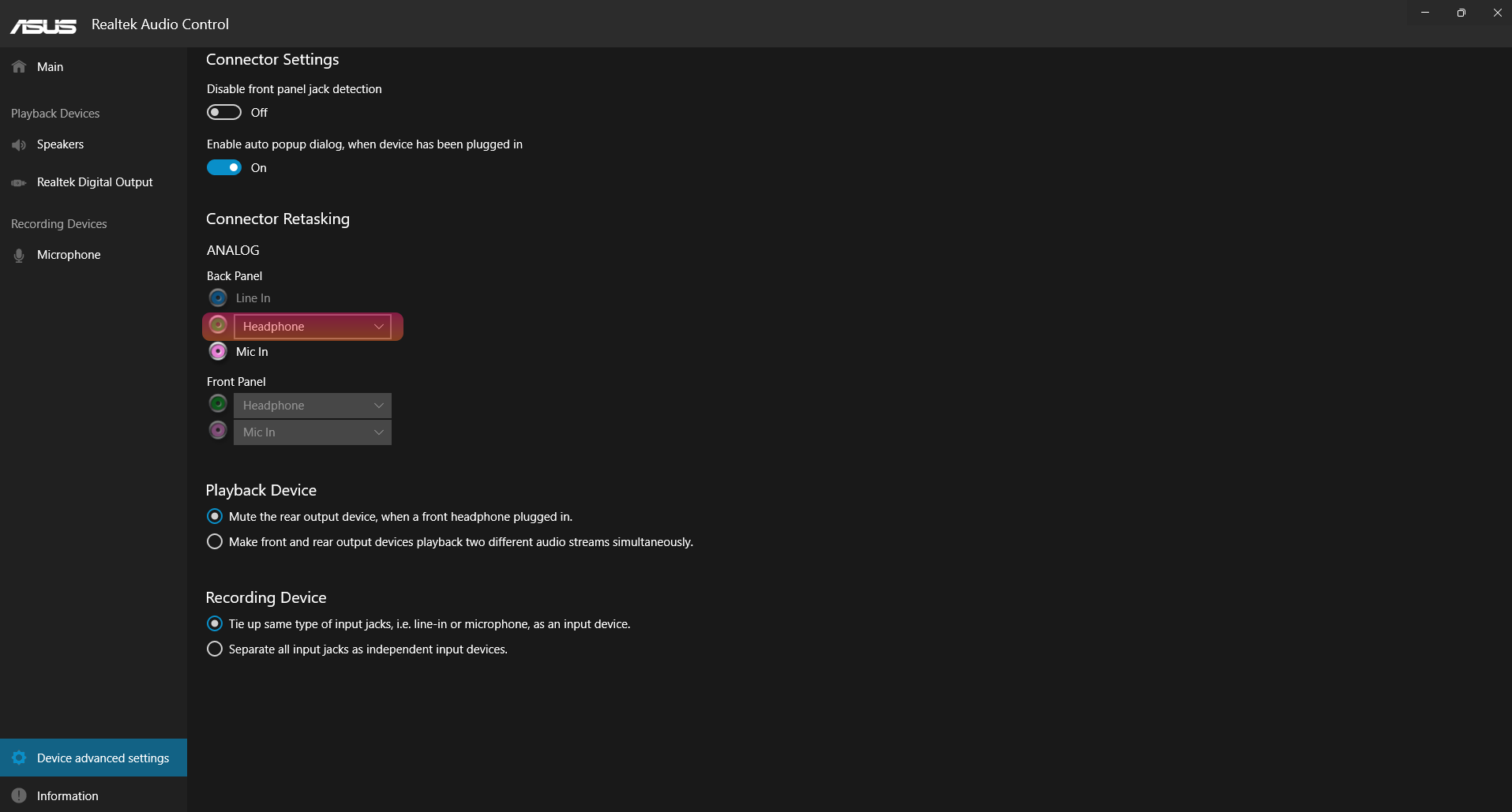Viewport: 1512px width, 812px height.
Task: Click the Front Panel label
Action: tap(236, 382)
